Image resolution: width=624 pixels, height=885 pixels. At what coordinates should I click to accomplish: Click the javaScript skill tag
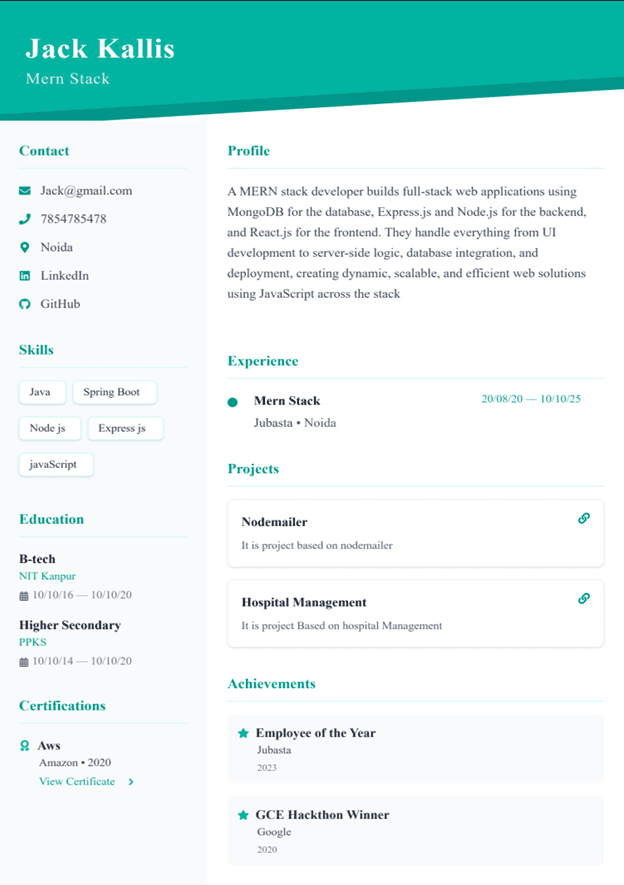click(56, 465)
